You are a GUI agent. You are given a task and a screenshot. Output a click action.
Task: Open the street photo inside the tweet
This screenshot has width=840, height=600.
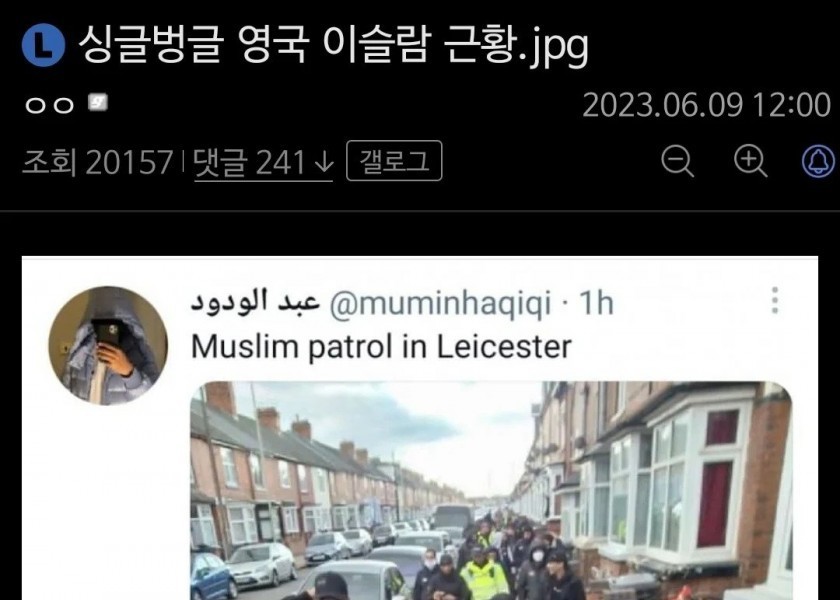pyautogui.click(x=491, y=490)
